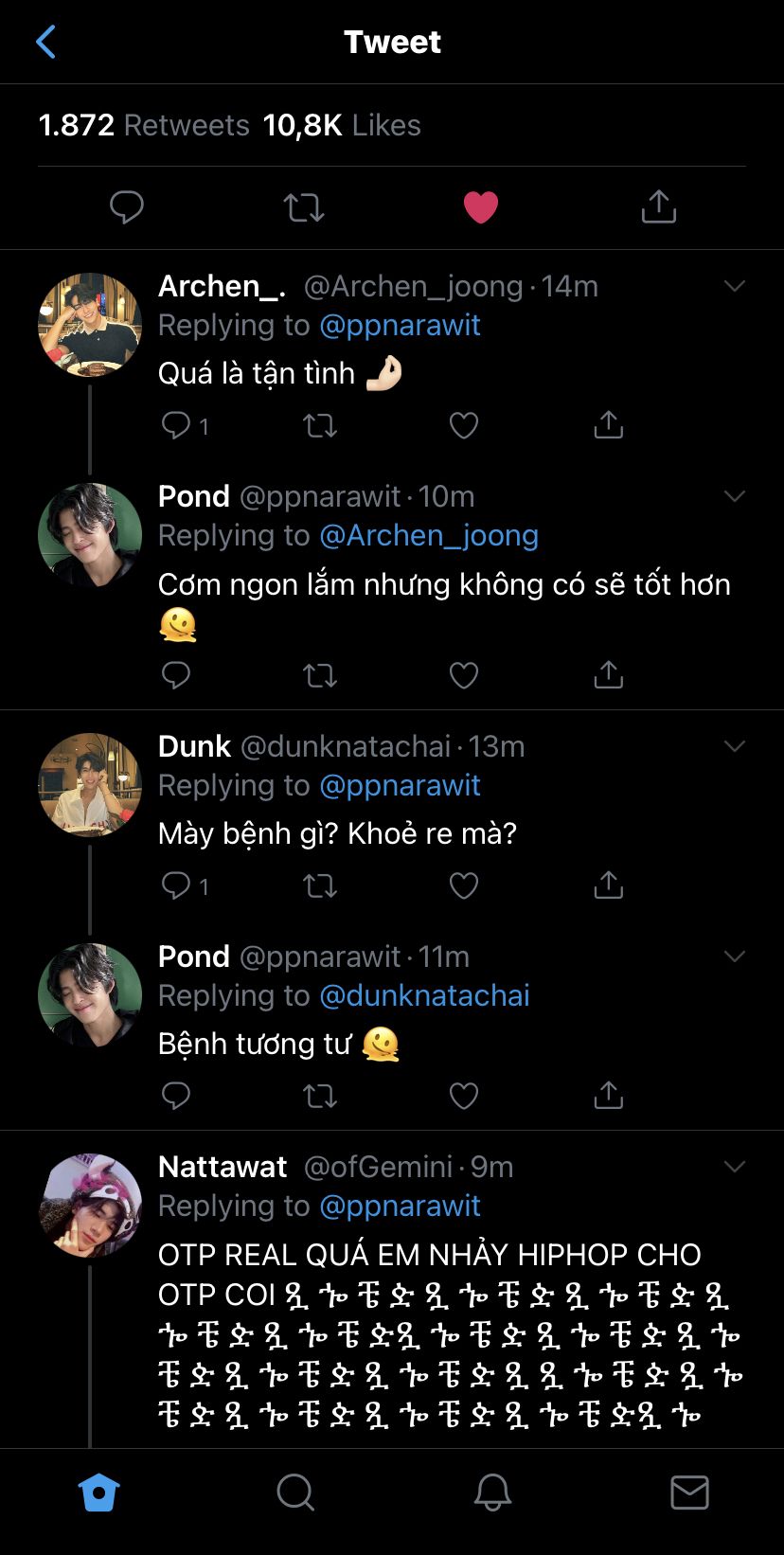Share the main tweet
This screenshot has height=1555, width=784.
658,206
